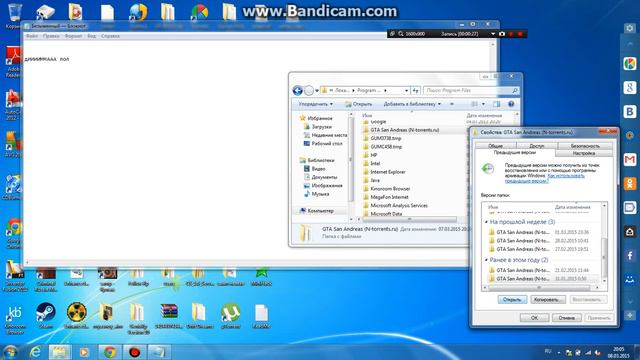Click Explorer file list horizontal scrollbar
Viewport: 640px width, 360px height.
[409, 219]
